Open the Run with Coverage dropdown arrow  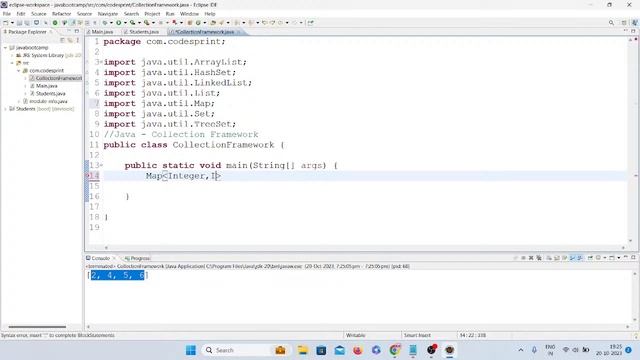point(139,23)
